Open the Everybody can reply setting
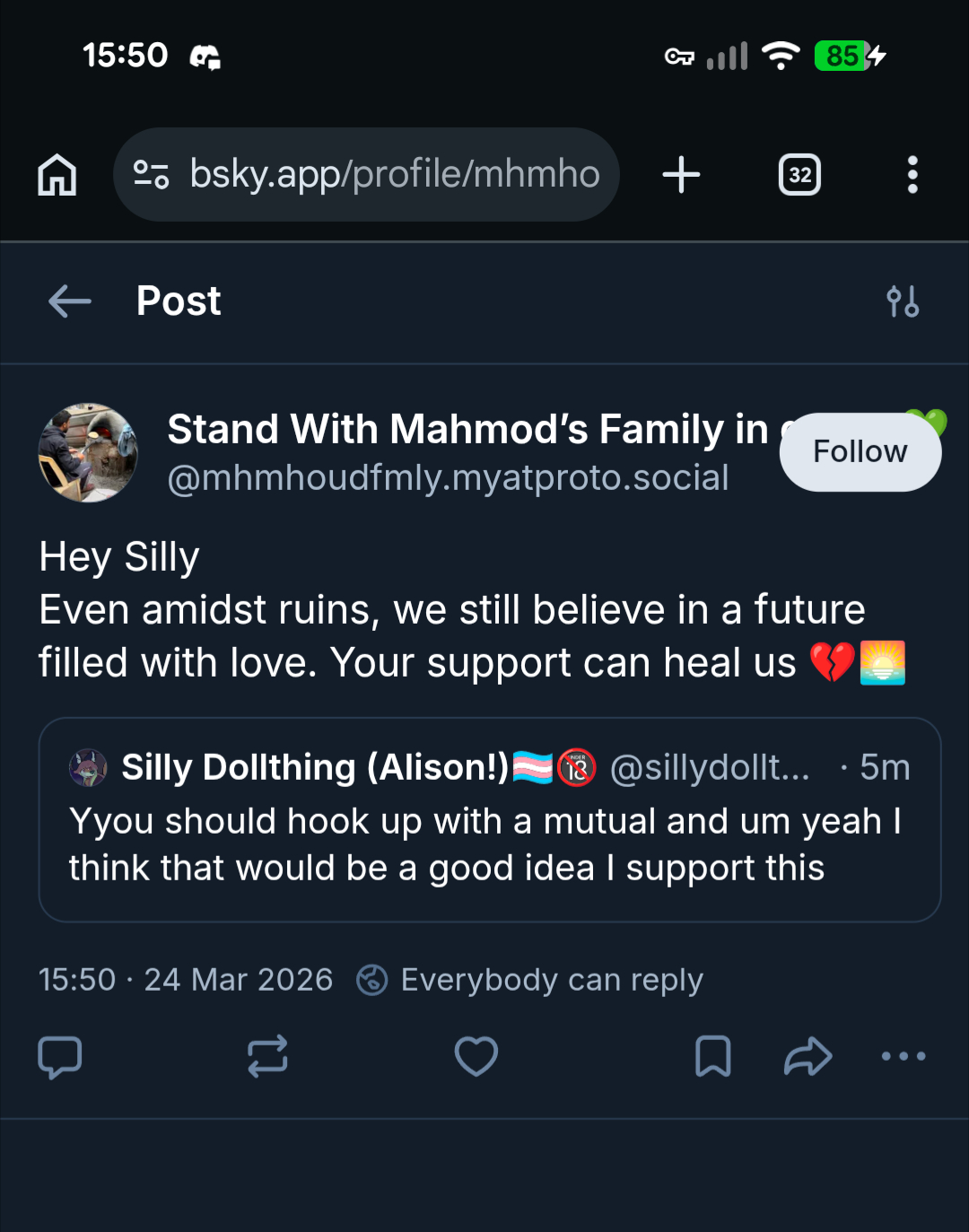969x1232 pixels. pos(529,980)
